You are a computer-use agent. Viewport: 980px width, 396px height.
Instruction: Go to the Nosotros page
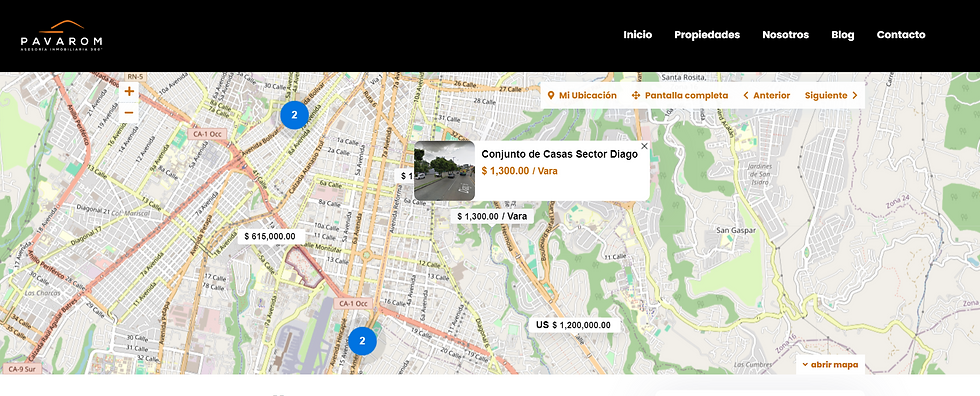pos(786,35)
